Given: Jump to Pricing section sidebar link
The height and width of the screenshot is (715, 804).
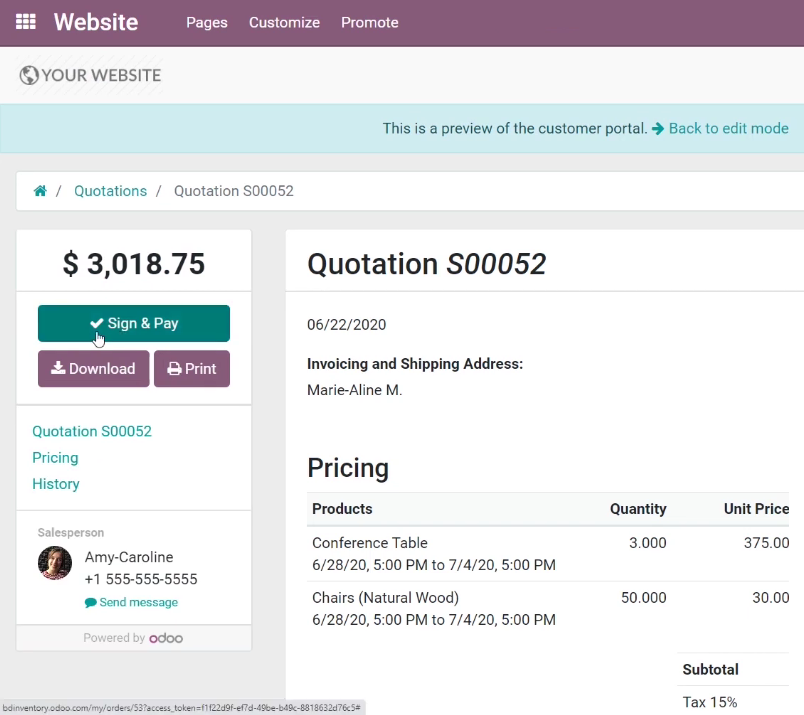Looking at the screenshot, I should click(x=55, y=458).
